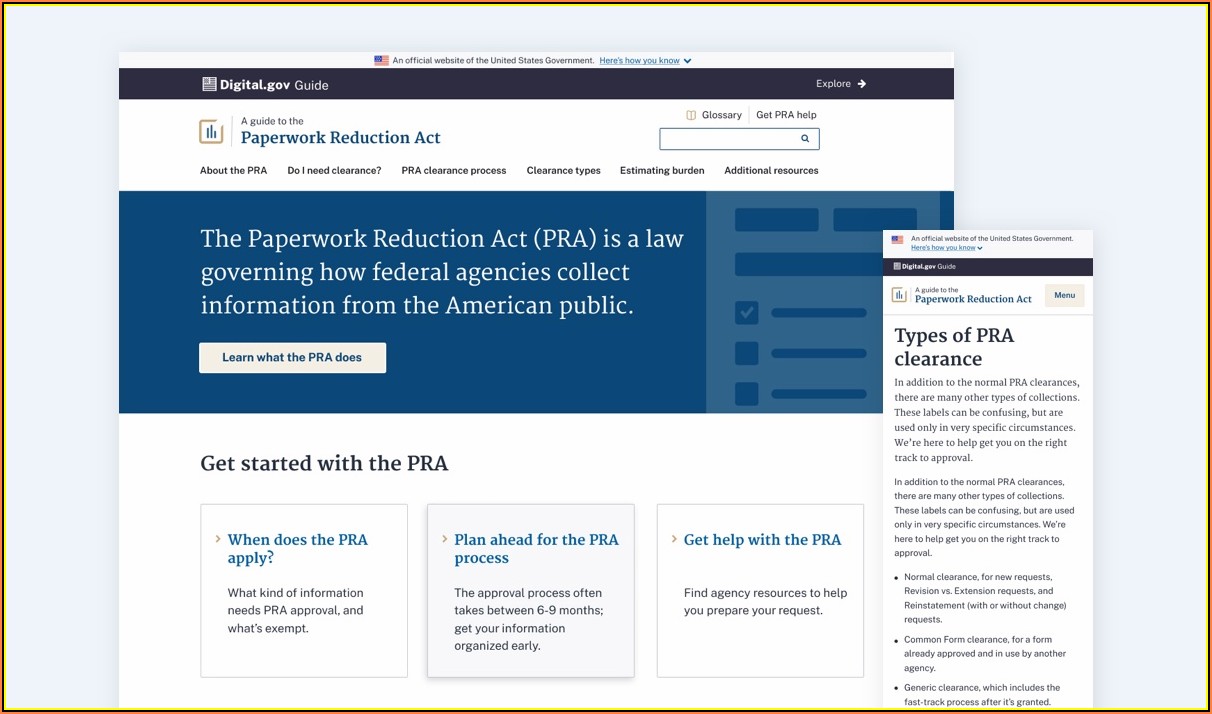Open PRA clearance process menu item
The height and width of the screenshot is (714, 1212).
(454, 171)
